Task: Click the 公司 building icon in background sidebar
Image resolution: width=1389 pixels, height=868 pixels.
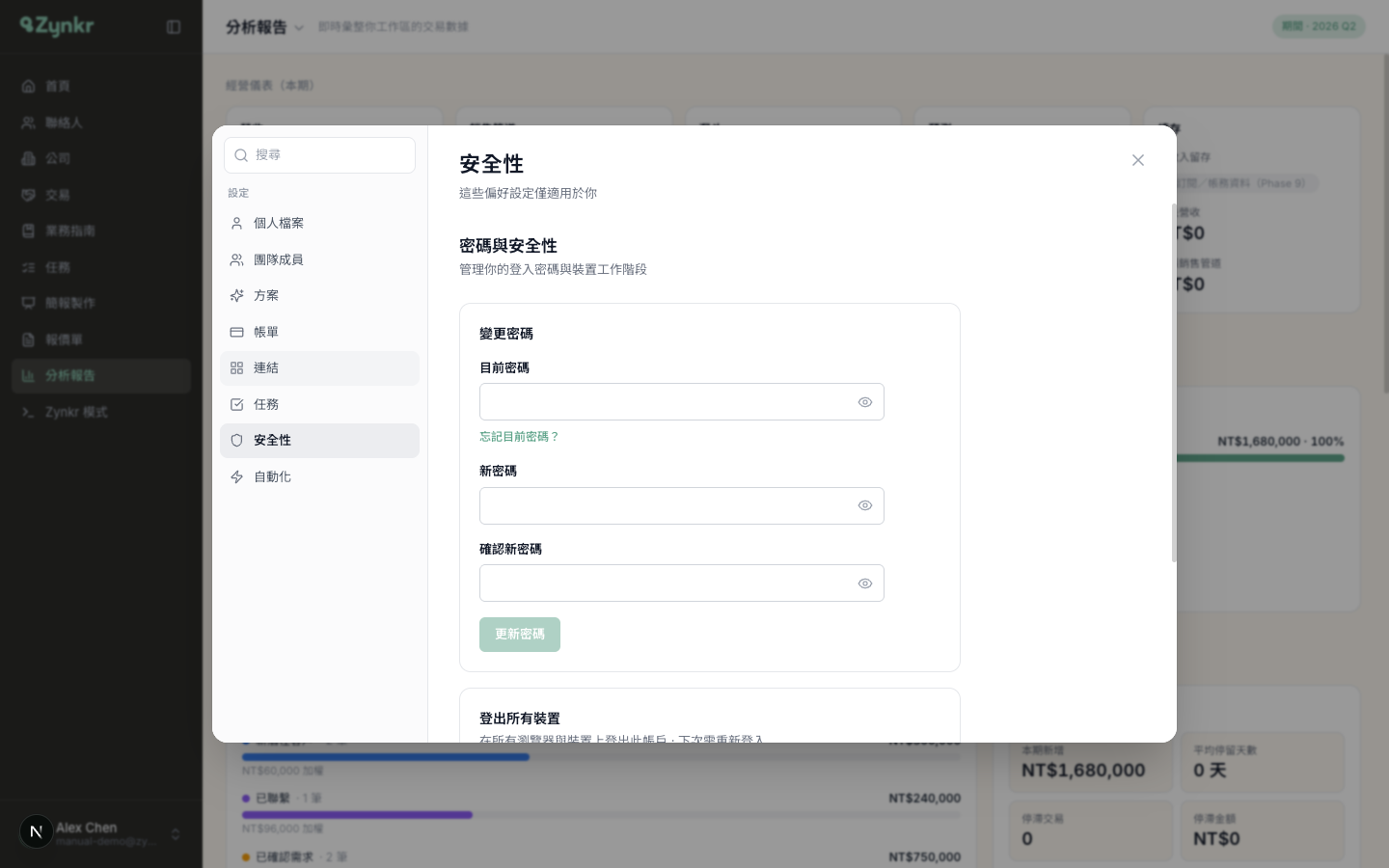Action: 29,158
